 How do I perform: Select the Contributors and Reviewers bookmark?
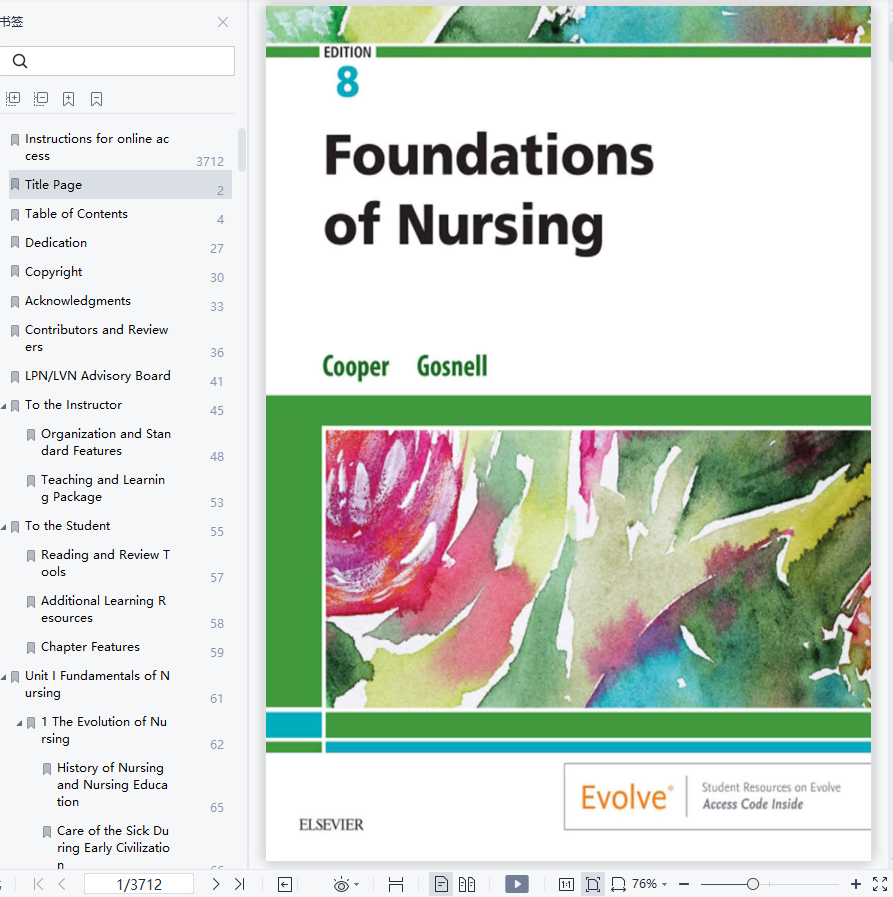click(97, 338)
